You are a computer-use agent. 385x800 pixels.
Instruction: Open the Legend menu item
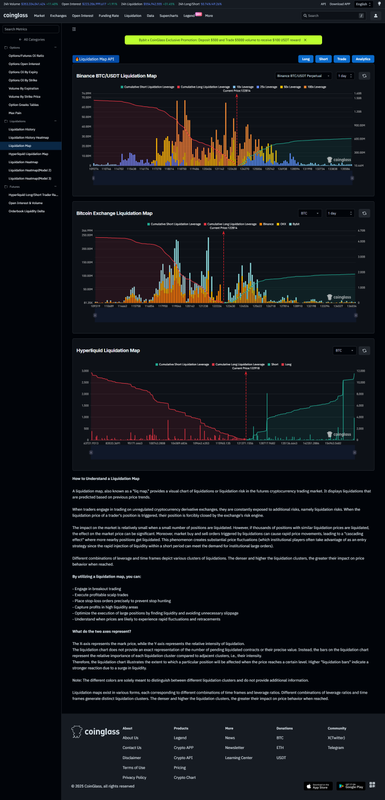[189, 16]
